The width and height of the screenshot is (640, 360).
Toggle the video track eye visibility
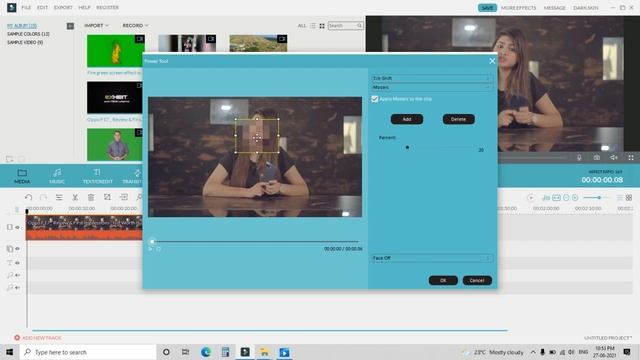[18, 227]
